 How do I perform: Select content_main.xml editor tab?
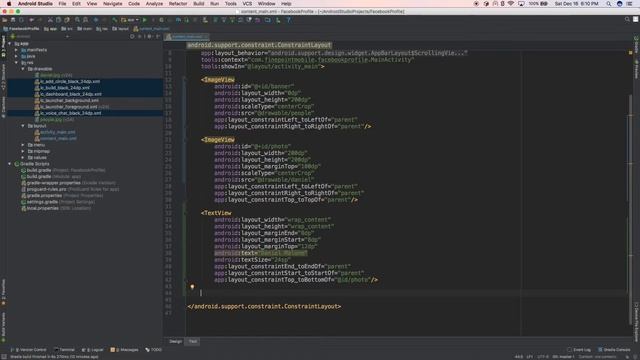point(187,37)
